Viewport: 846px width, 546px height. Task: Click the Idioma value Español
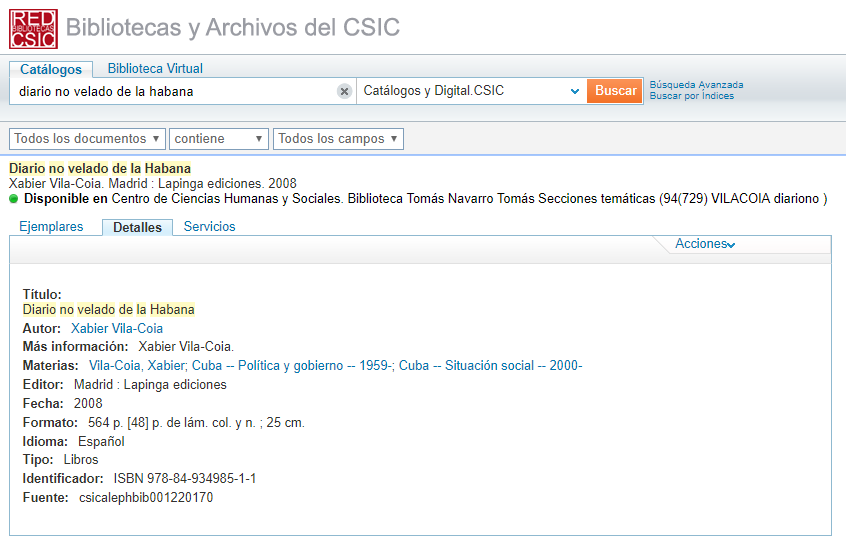click(101, 441)
